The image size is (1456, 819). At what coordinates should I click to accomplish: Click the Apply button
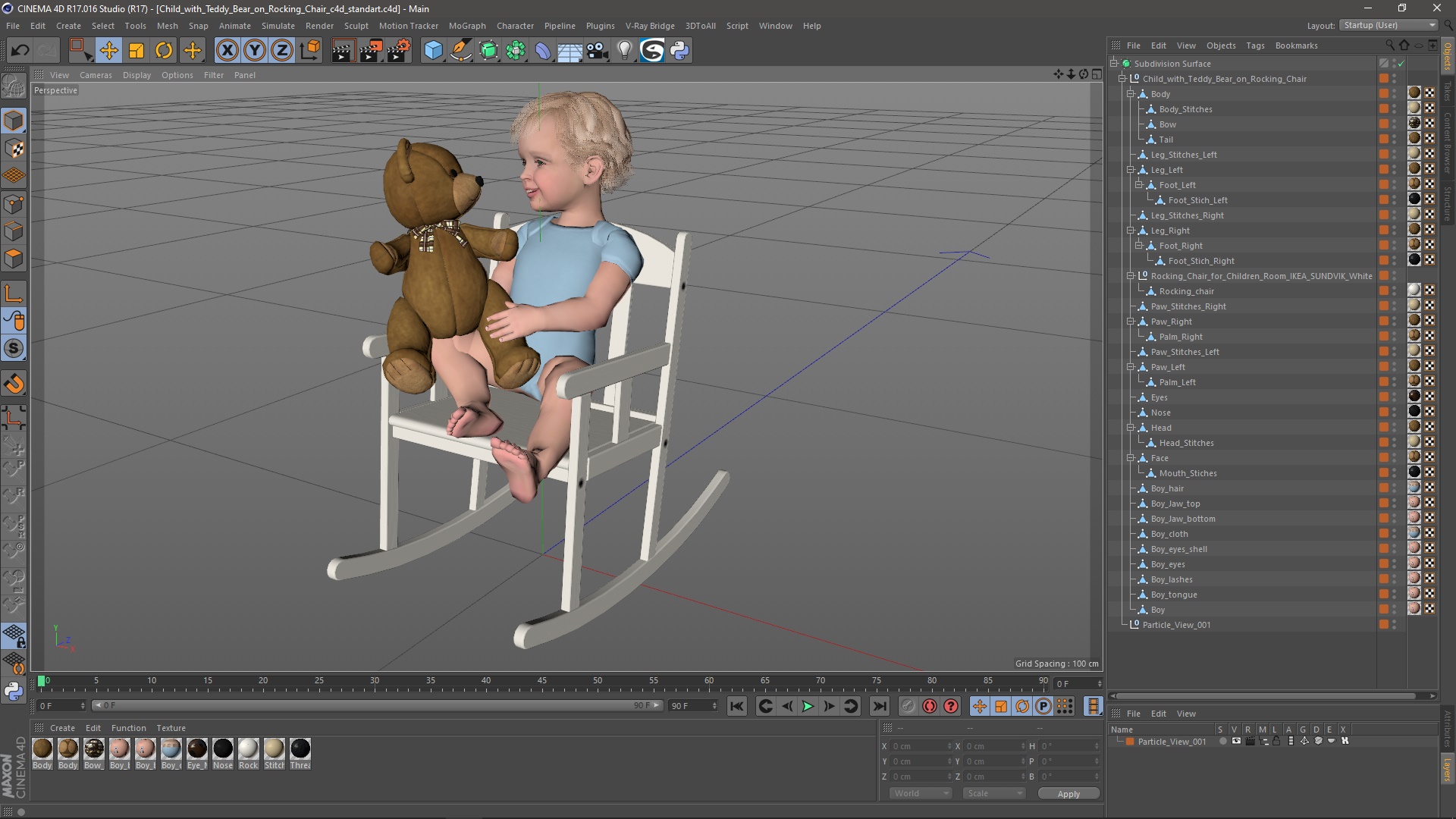click(1068, 794)
